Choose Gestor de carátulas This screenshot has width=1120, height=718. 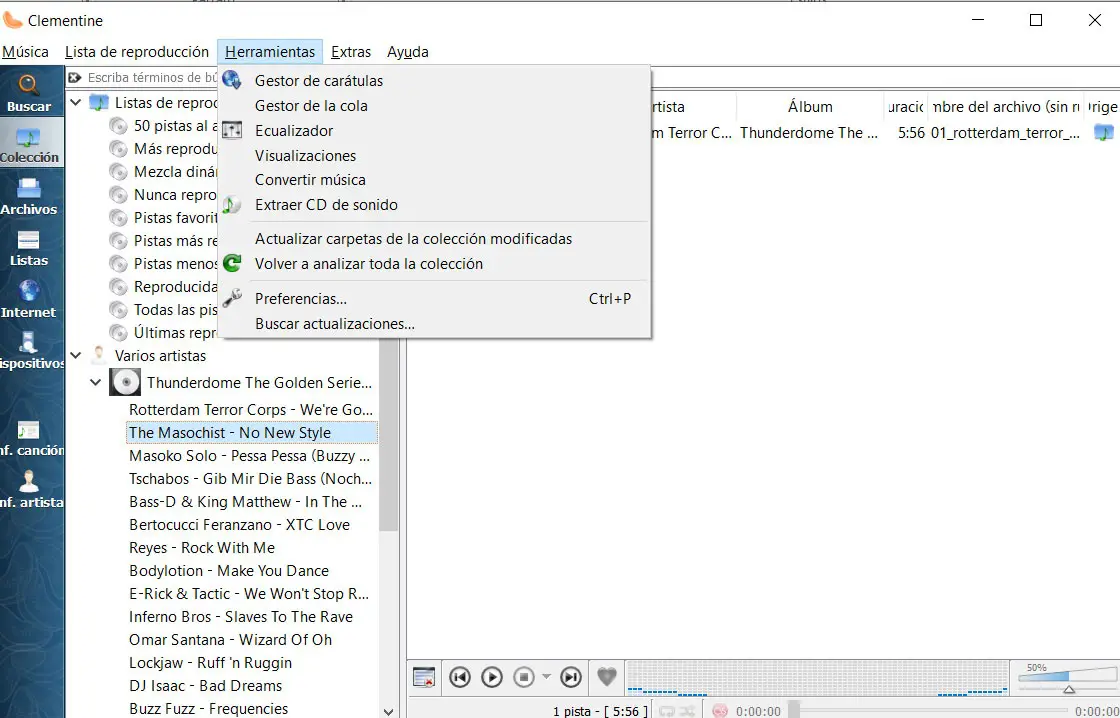coord(434,81)
